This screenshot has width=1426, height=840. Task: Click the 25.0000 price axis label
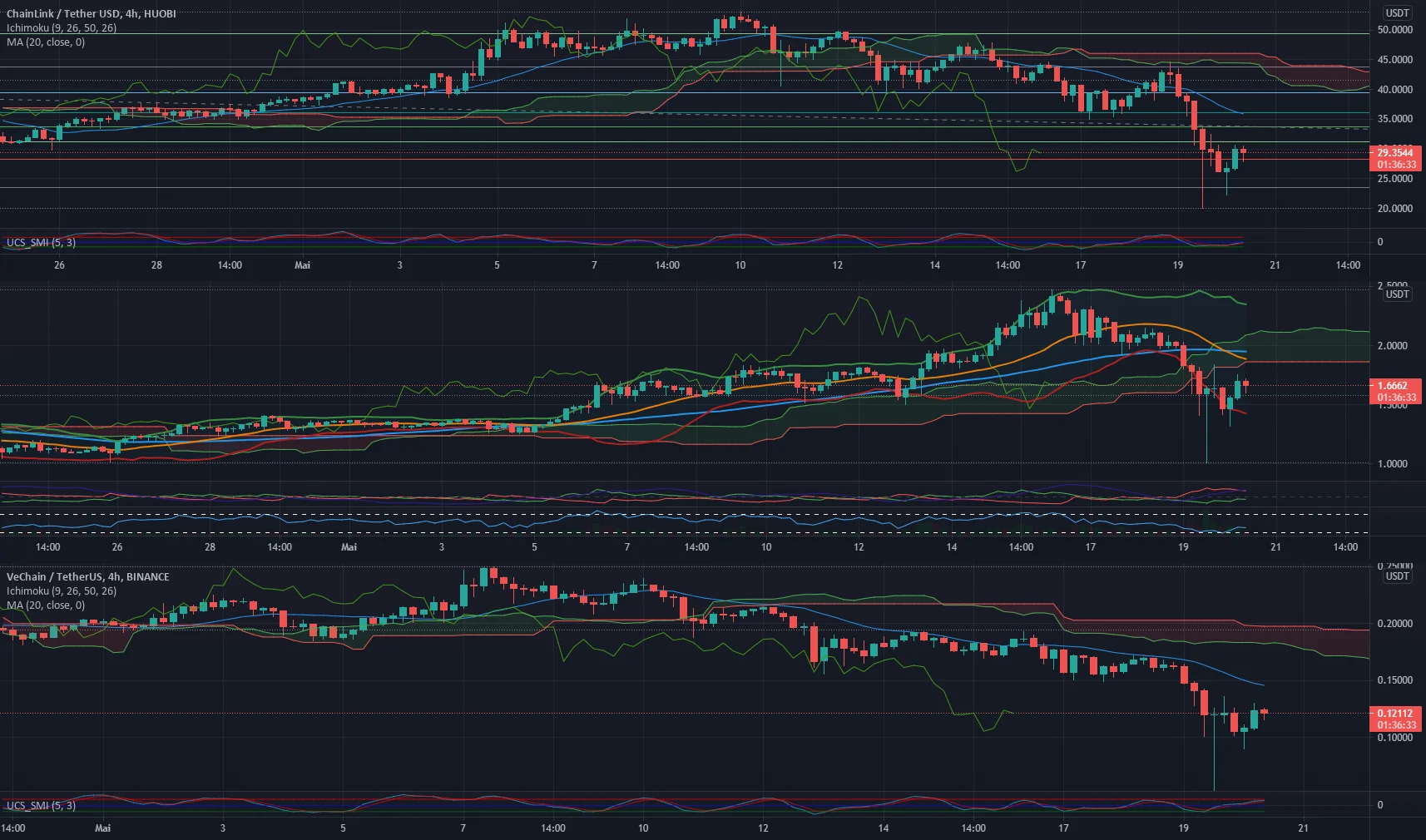[1395, 179]
